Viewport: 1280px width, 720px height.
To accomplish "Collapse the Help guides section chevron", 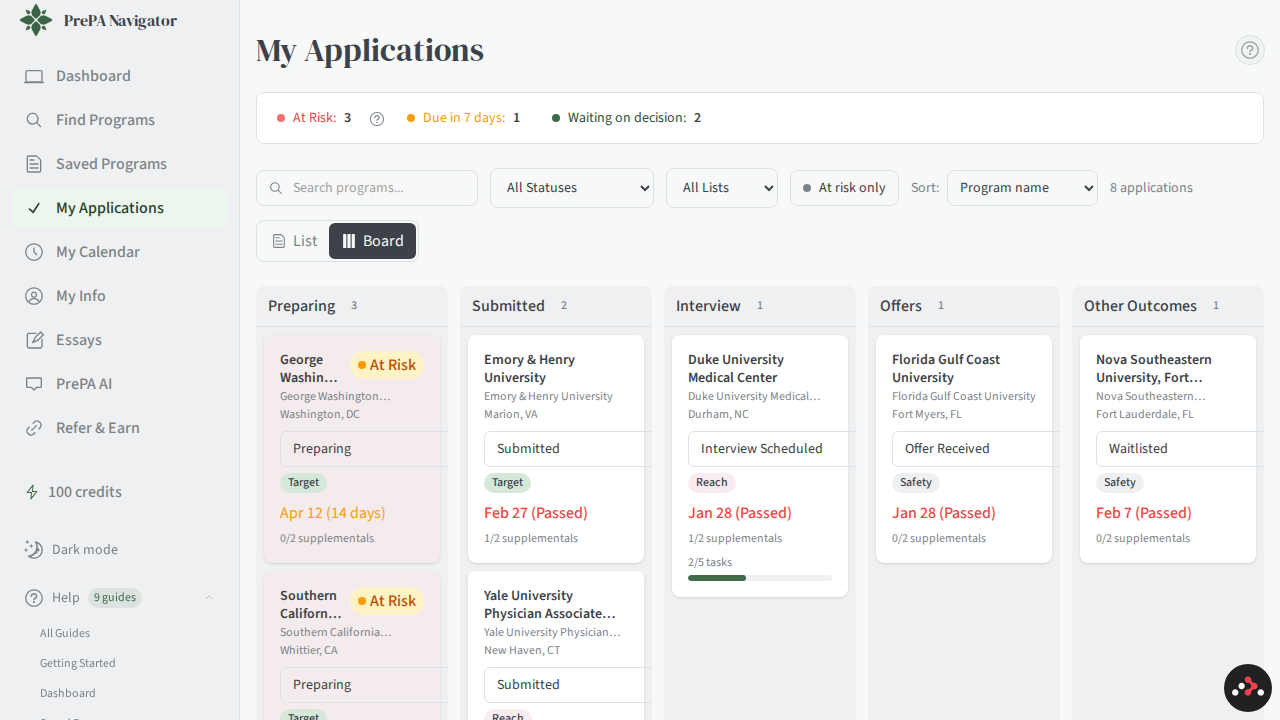I will click(209, 598).
